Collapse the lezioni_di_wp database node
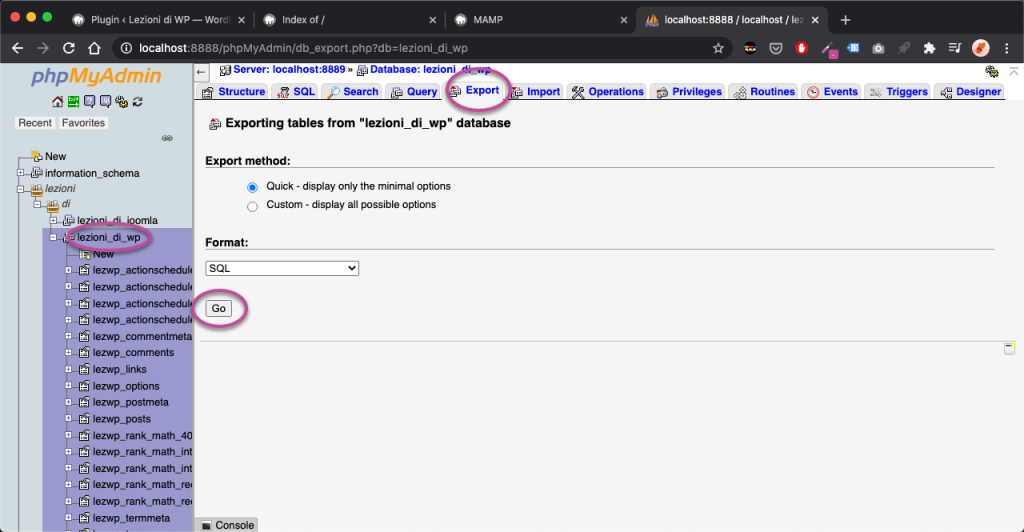Screen dimensions: 1024x532 coord(54,238)
